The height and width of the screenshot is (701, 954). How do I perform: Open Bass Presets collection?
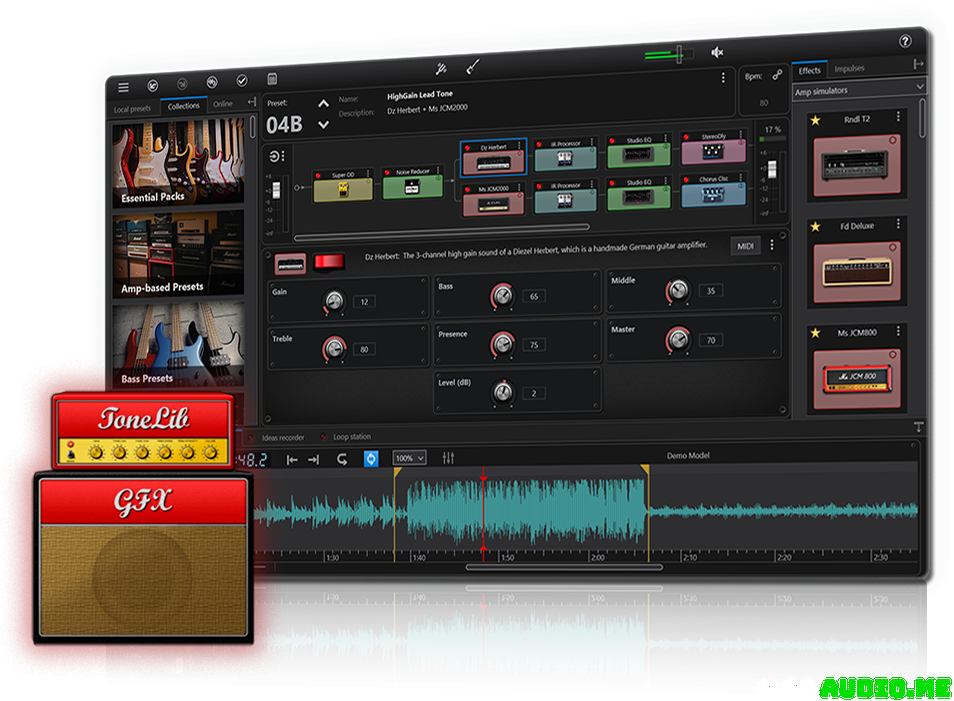[x=178, y=345]
